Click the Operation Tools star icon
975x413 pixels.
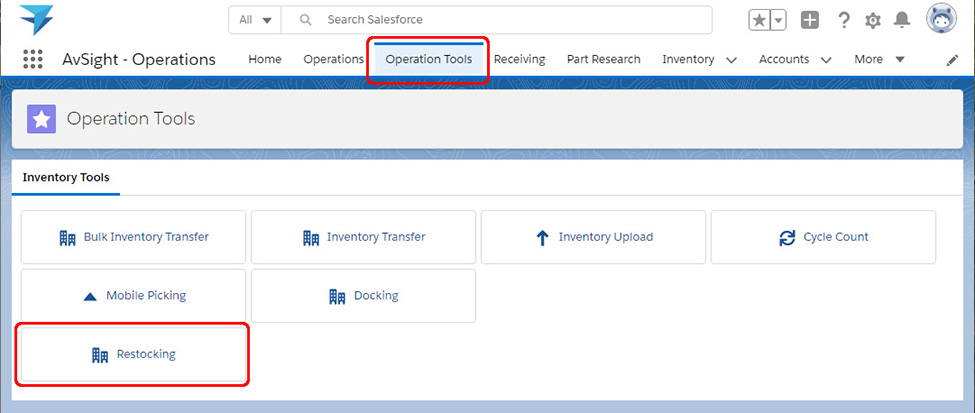point(42,119)
